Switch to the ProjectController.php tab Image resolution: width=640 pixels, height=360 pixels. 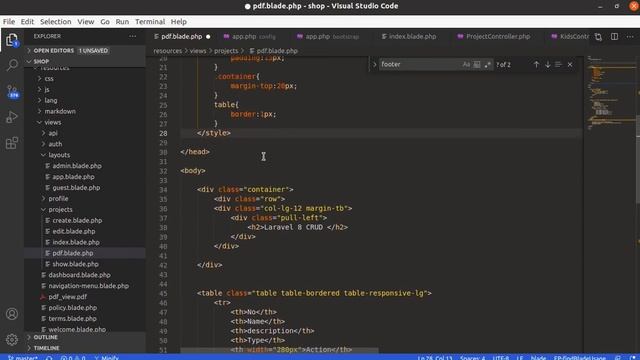tap(498, 37)
